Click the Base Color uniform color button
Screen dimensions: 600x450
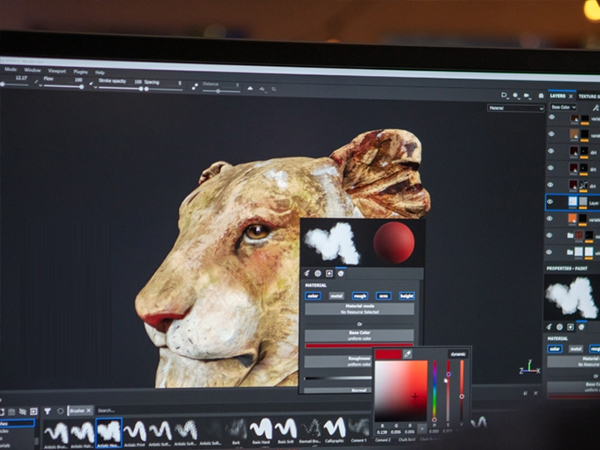[x=359, y=336]
